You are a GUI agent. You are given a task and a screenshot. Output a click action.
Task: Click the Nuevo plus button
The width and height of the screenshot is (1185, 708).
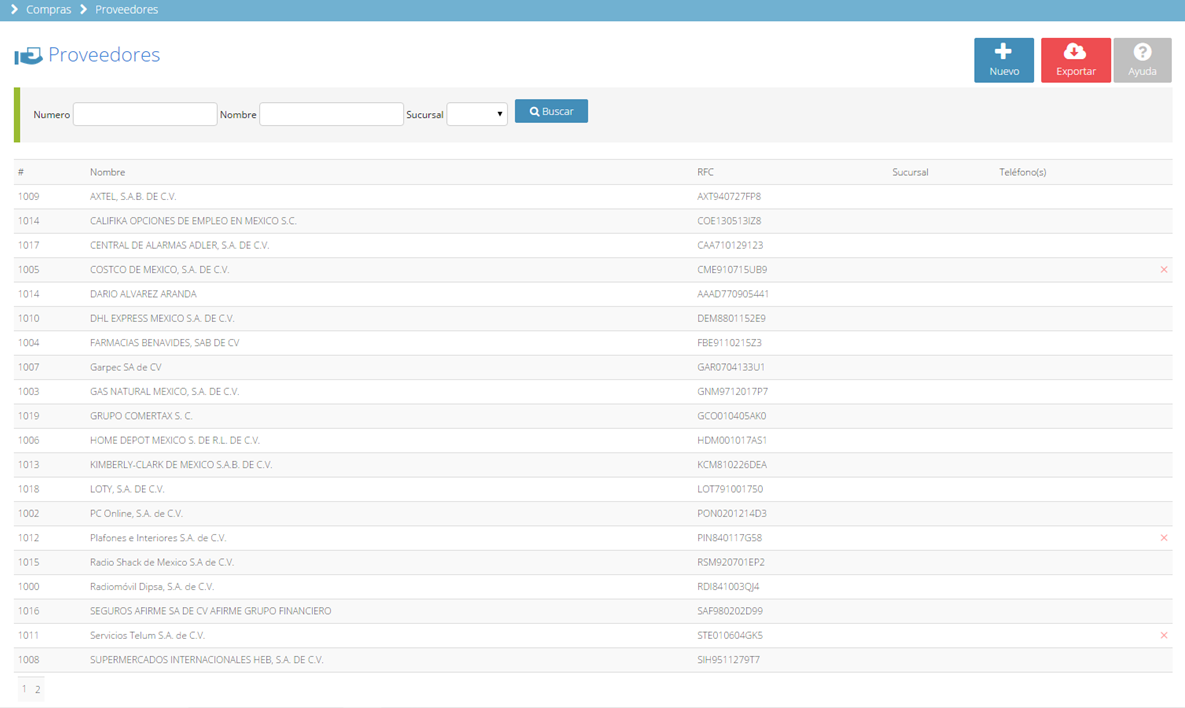(x=1004, y=60)
